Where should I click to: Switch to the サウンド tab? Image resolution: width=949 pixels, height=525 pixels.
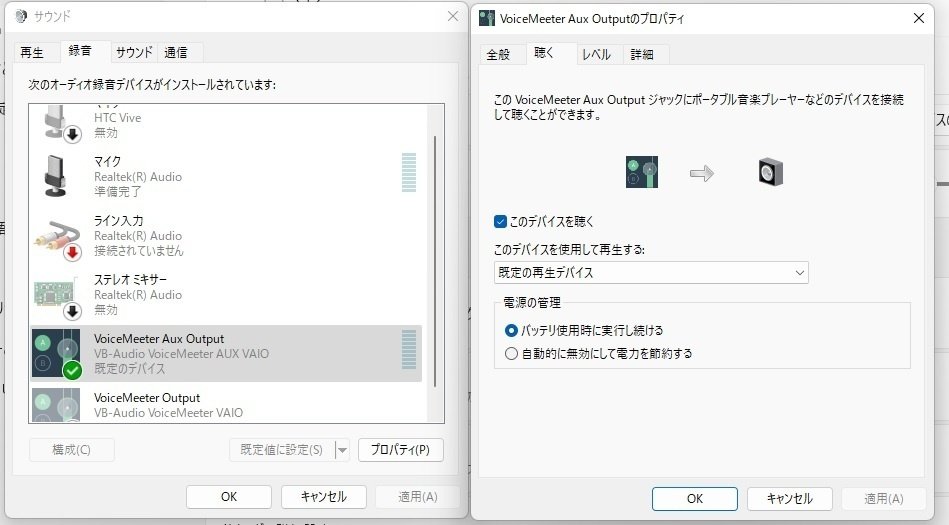click(134, 53)
